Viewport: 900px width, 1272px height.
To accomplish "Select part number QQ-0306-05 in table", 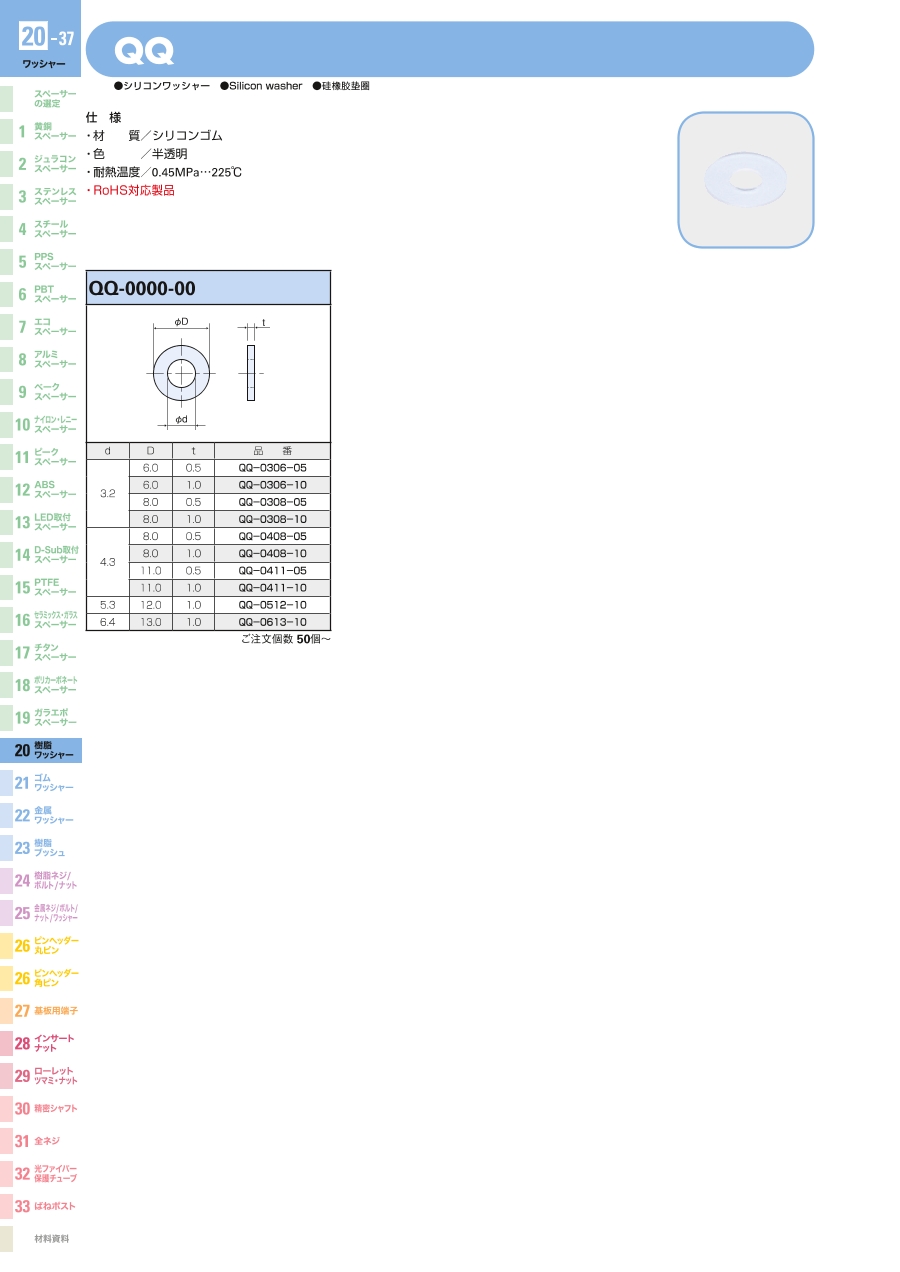I will coord(272,468).
